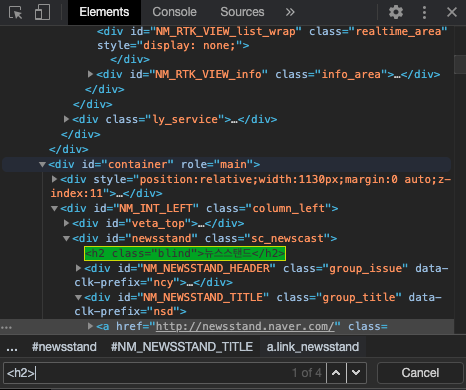Click the data-clk-prefix="nsd" attribute text
Image resolution: width=466 pixels, height=390 pixels.
coord(258,304)
